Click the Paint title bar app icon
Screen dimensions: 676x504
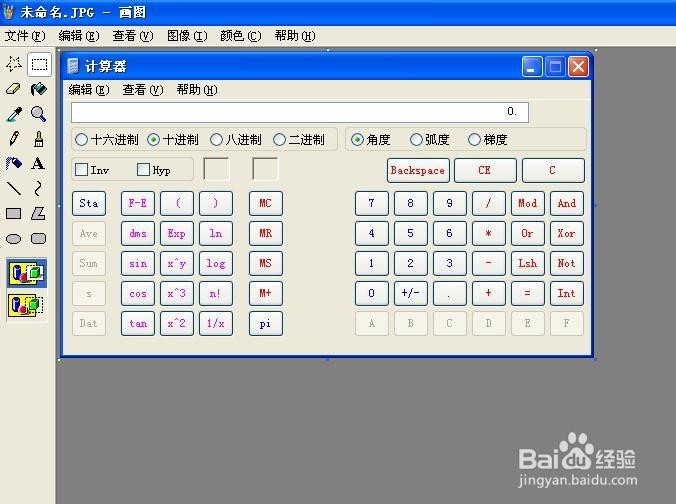coord(9,12)
